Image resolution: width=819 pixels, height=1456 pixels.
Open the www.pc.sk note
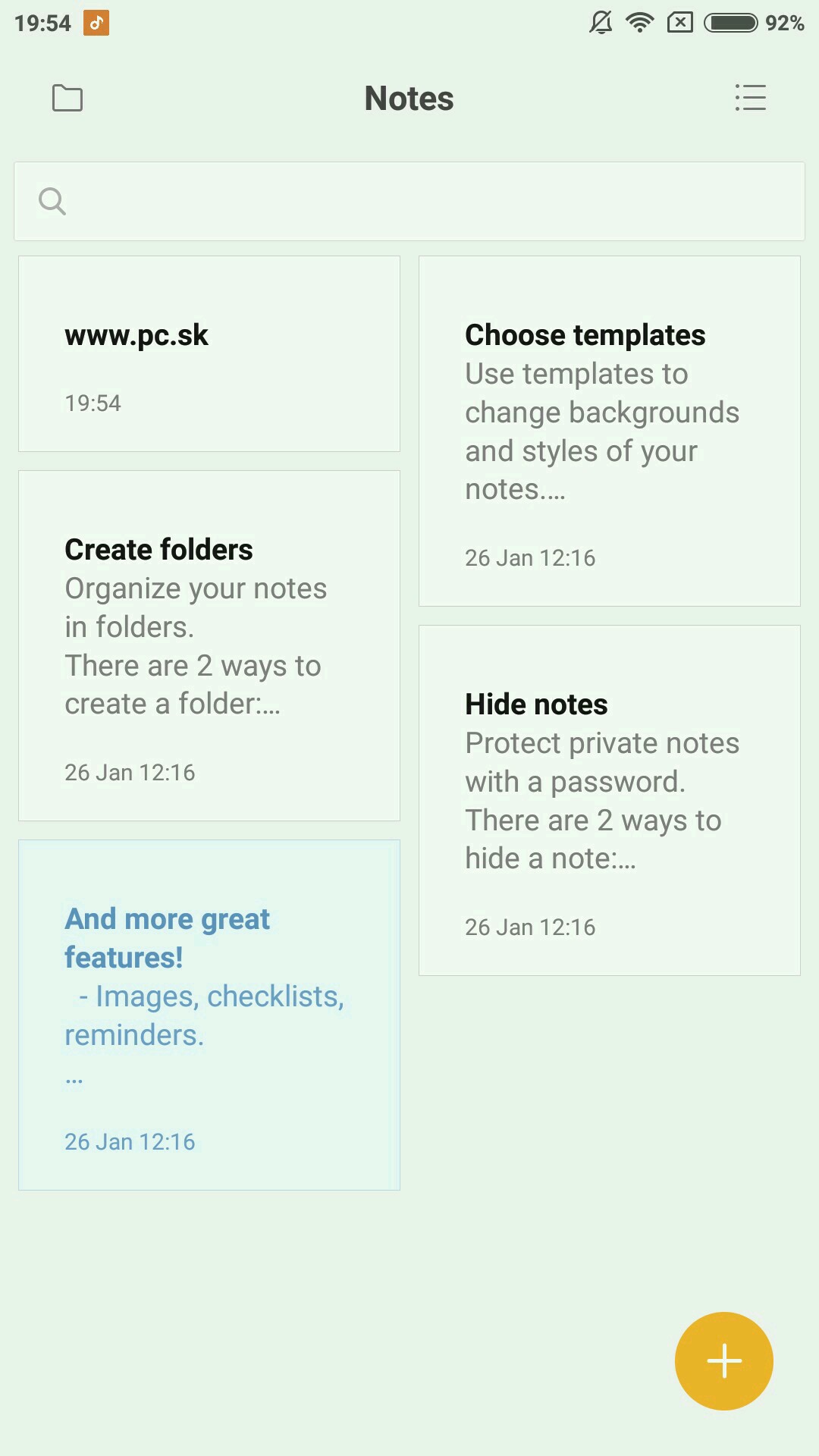pyautogui.click(x=209, y=353)
